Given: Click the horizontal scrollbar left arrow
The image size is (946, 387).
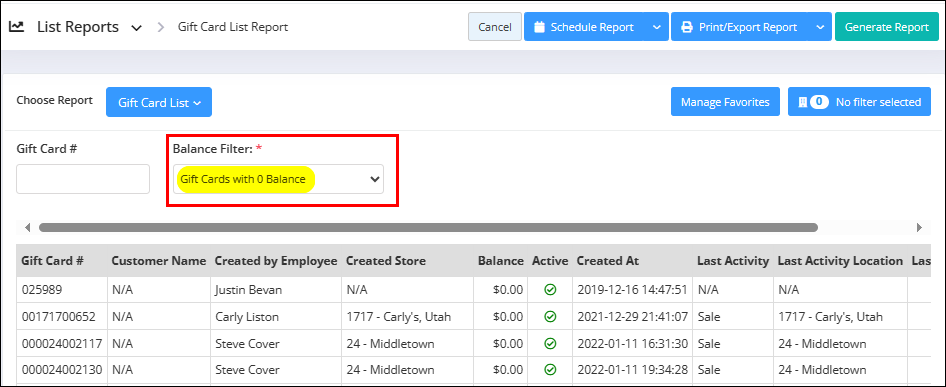Looking at the screenshot, I should 27,228.
